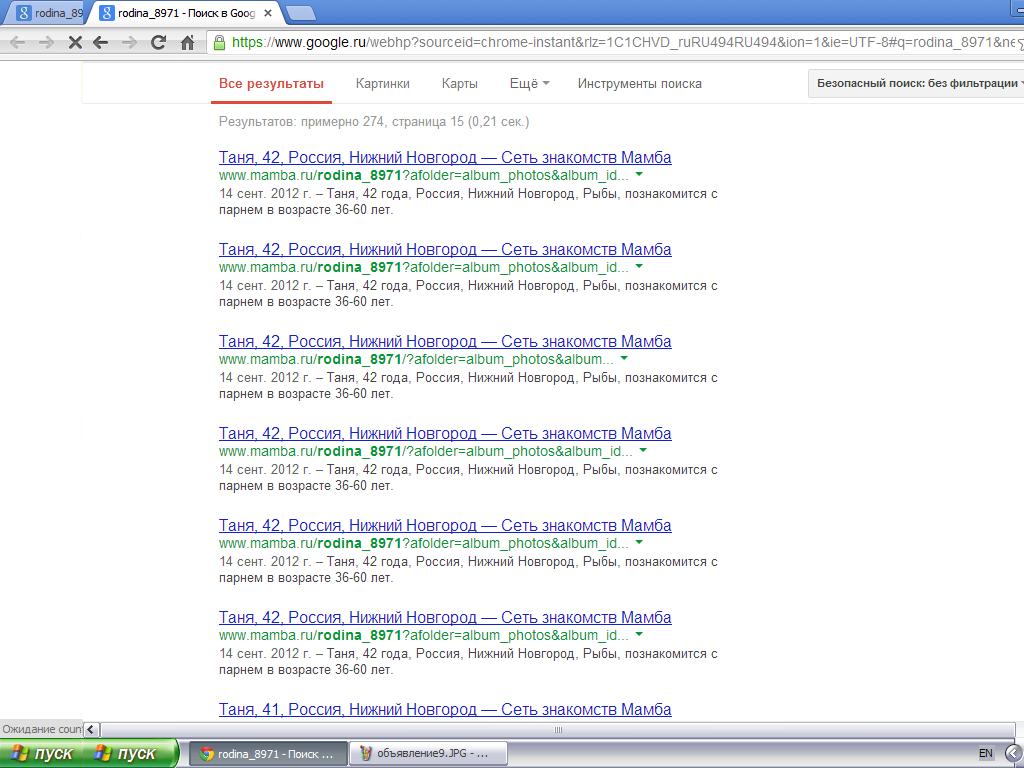Click the dark back arrow beside reload

[100, 43]
